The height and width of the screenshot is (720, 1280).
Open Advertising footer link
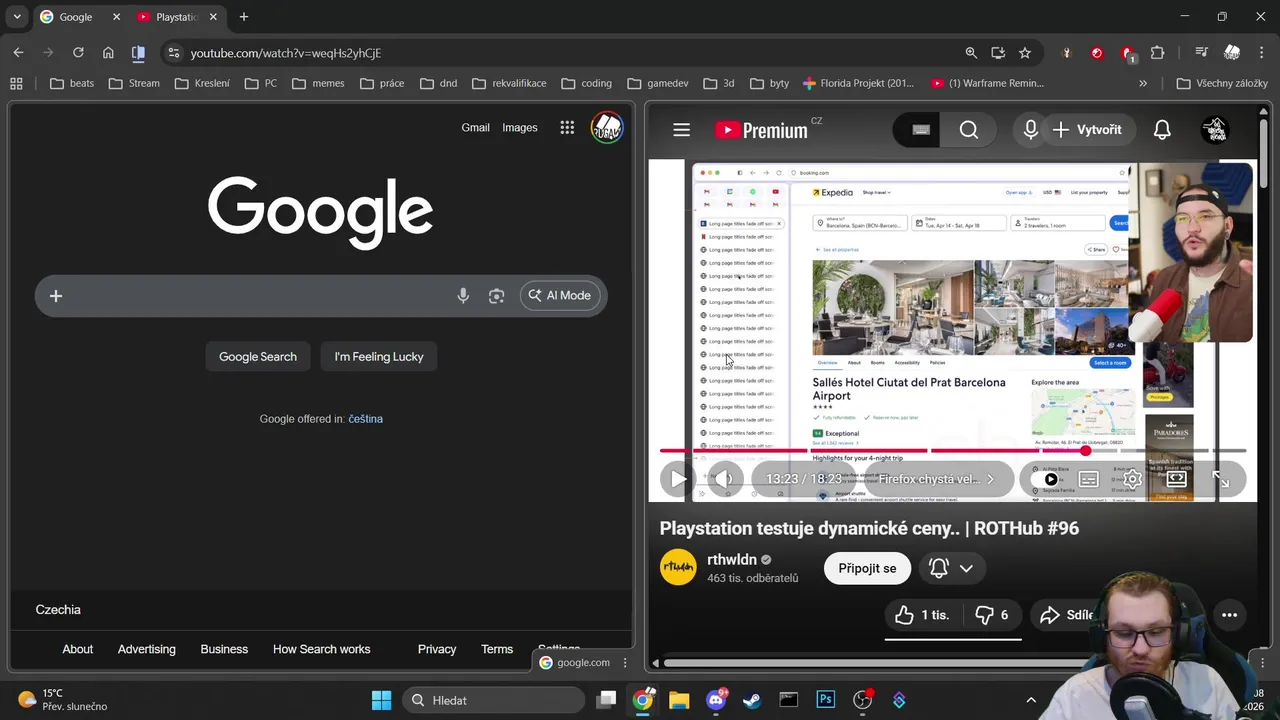(x=146, y=649)
